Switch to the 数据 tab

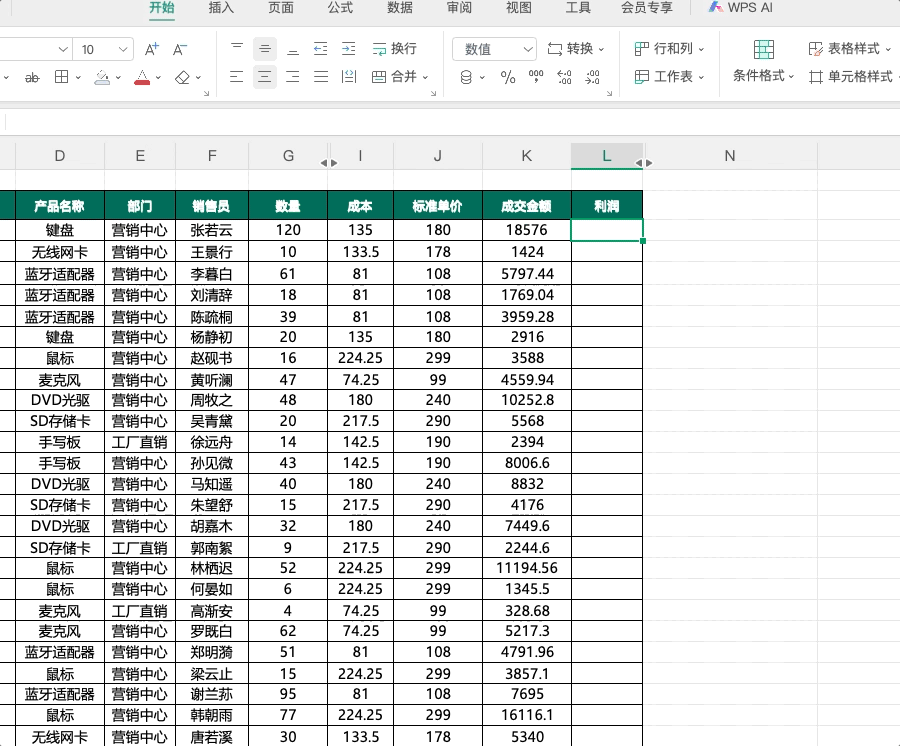pyautogui.click(x=400, y=7)
